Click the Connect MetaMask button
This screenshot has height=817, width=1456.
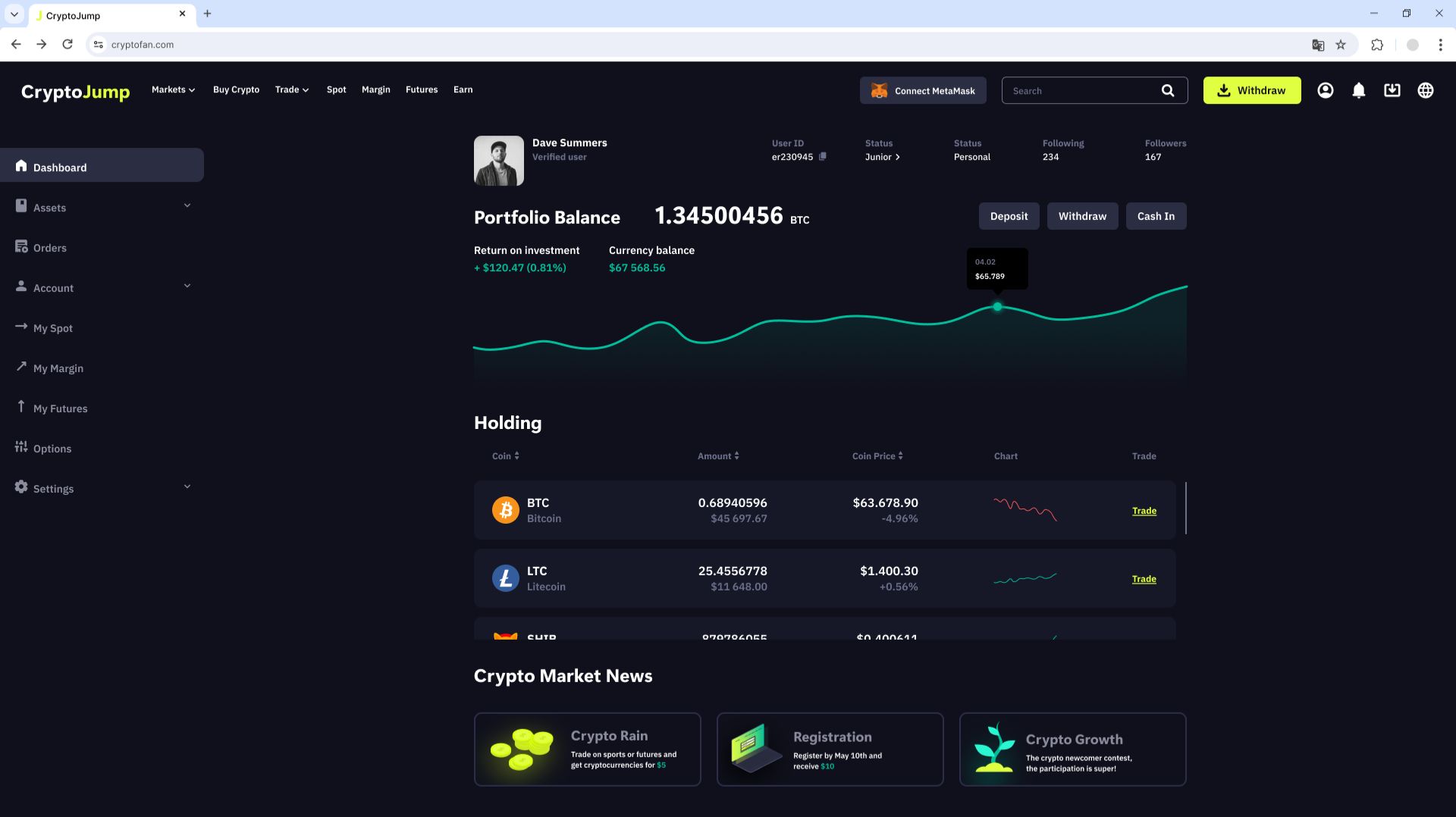[x=923, y=90]
